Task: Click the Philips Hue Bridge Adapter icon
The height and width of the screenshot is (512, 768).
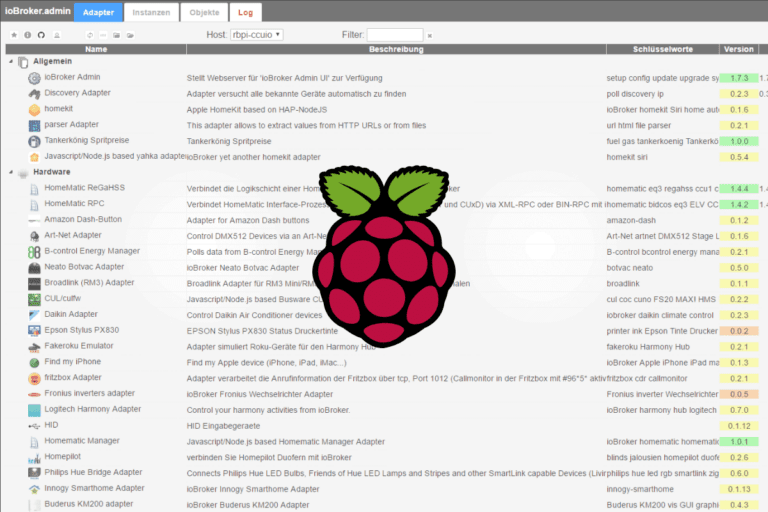Action: pos(34,473)
